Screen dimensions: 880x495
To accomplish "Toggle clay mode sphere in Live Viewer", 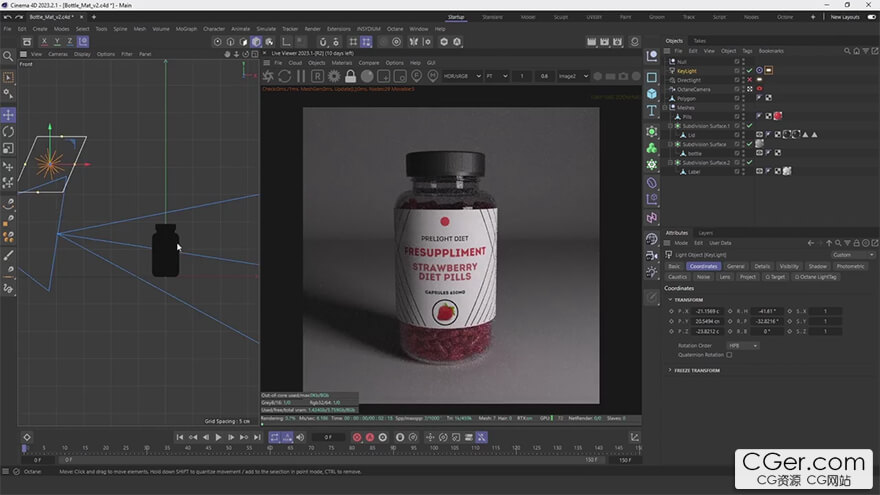I will (367, 76).
